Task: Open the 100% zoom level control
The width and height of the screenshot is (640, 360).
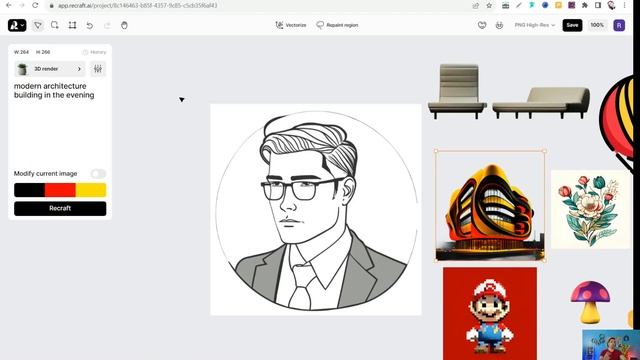Action: coord(597,25)
